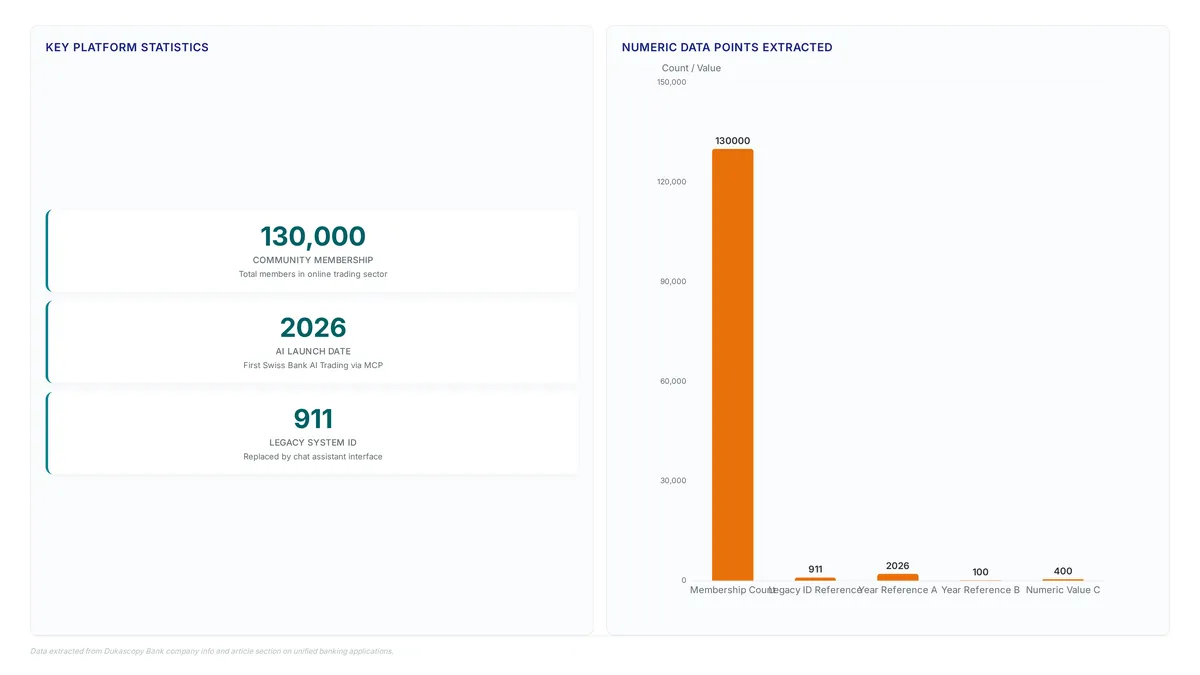1200x675 pixels.
Task: Click the Membership Count axis label
Action: [733, 590]
